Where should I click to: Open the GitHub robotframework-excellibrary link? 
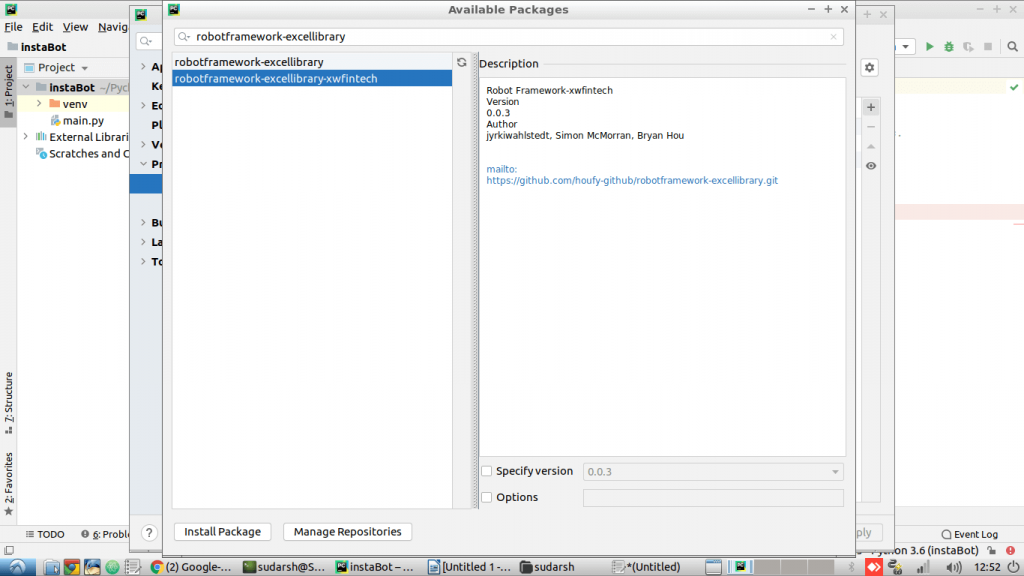click(632, 181)
